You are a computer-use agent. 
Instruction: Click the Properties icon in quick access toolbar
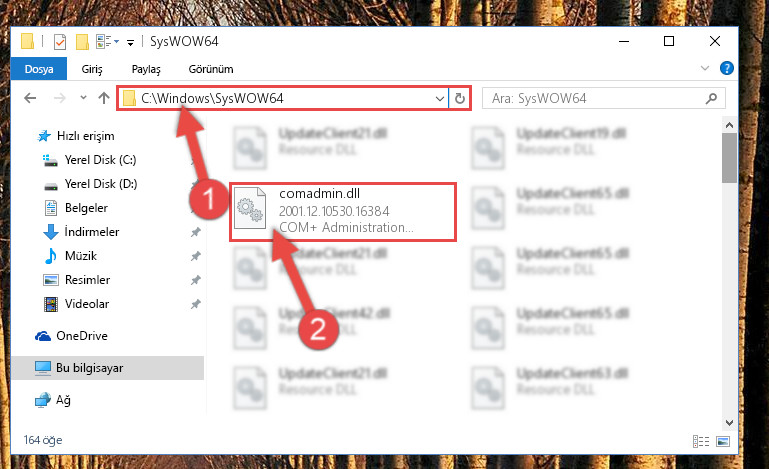(x=60, y=42)
